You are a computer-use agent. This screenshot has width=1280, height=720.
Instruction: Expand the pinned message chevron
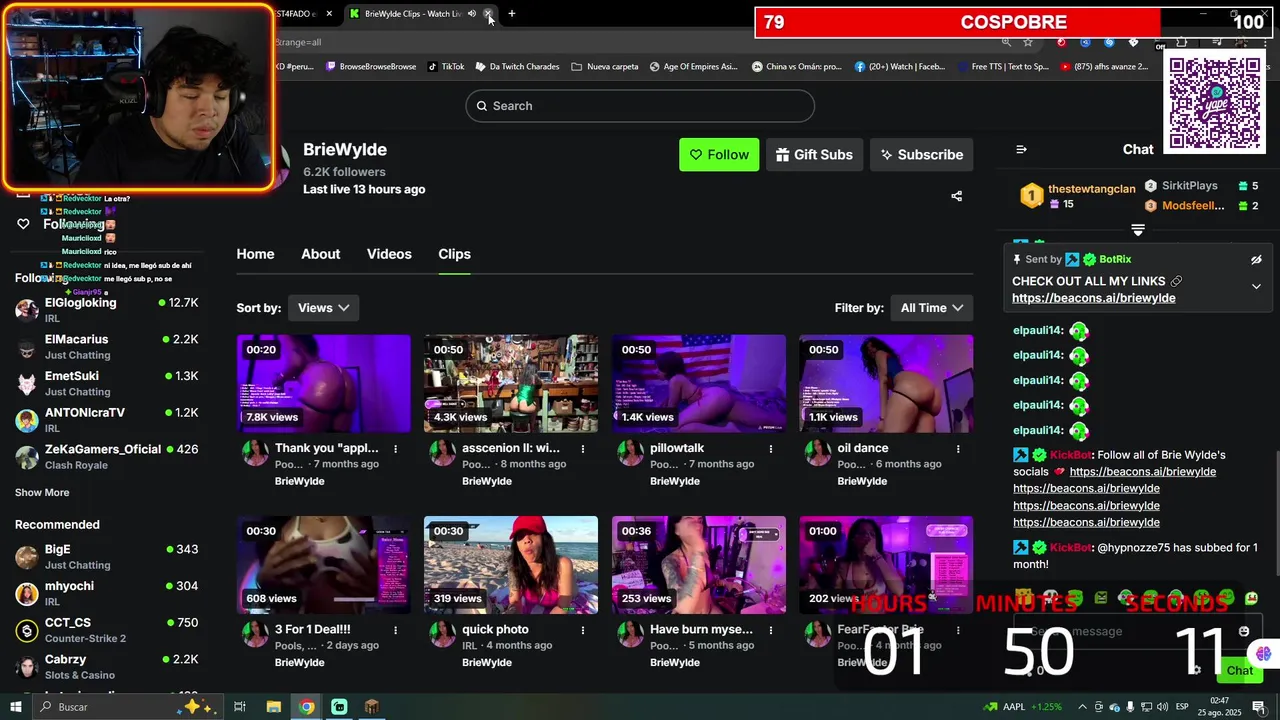(1256, 286)
